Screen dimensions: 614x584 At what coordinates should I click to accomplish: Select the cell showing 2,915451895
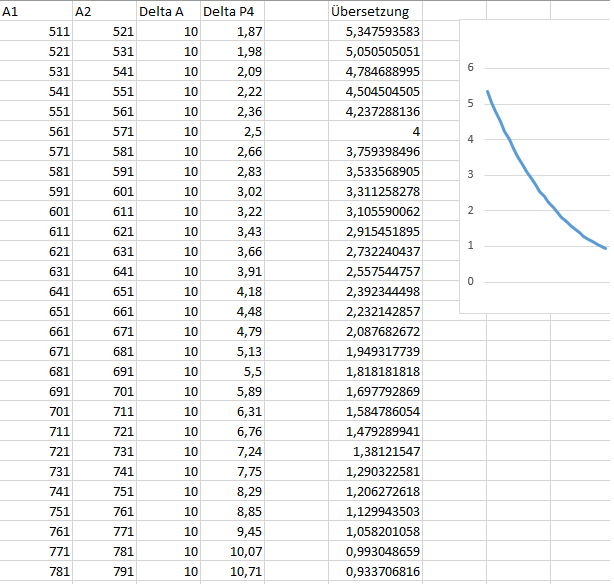click(376, 231)
